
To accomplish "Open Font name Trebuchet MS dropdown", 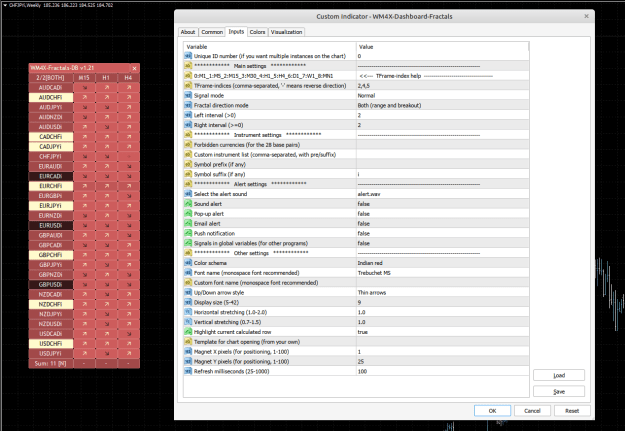I will pos(442,273).
